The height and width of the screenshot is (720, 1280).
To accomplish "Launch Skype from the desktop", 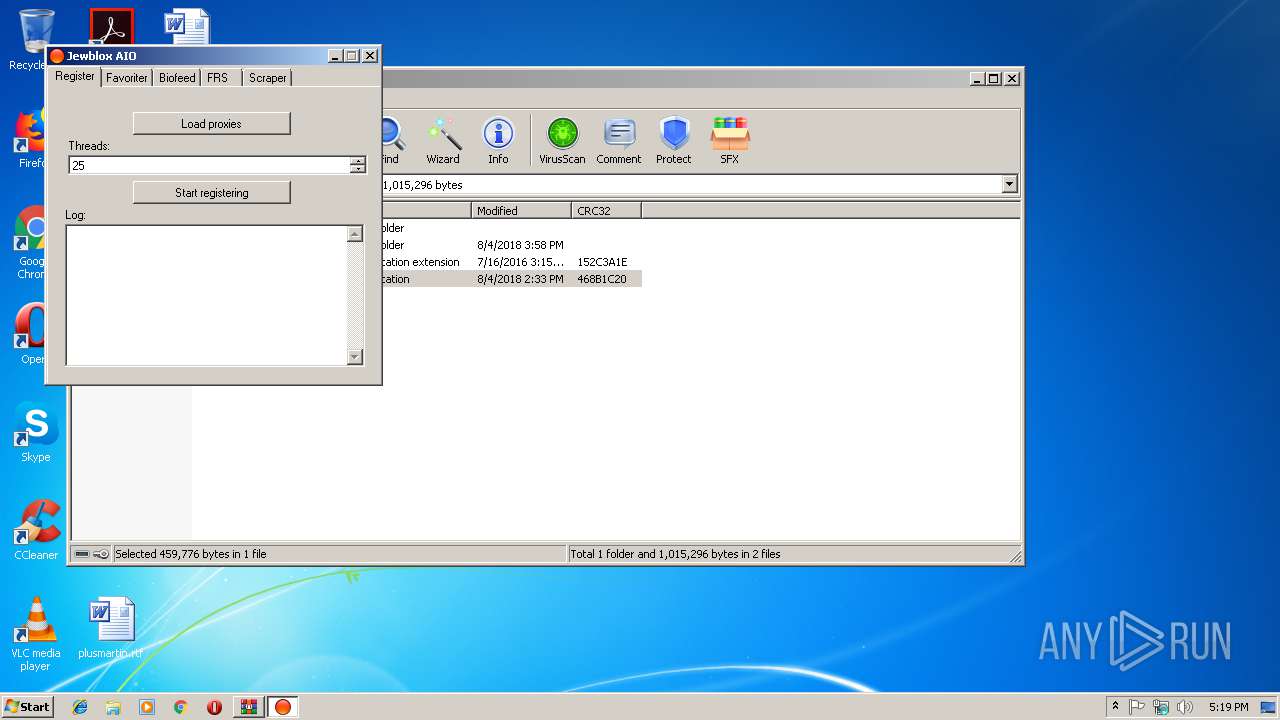I will coord(36,433).
